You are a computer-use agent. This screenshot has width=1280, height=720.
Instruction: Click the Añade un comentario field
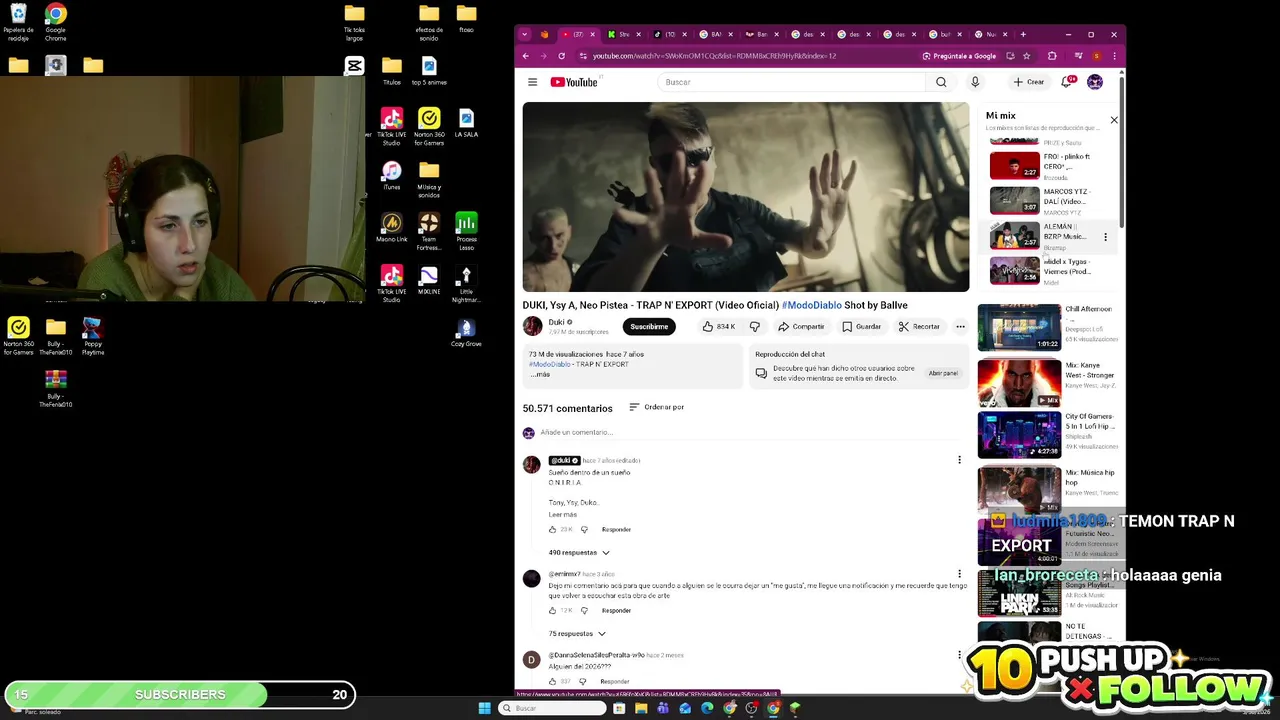coord(750,432)
